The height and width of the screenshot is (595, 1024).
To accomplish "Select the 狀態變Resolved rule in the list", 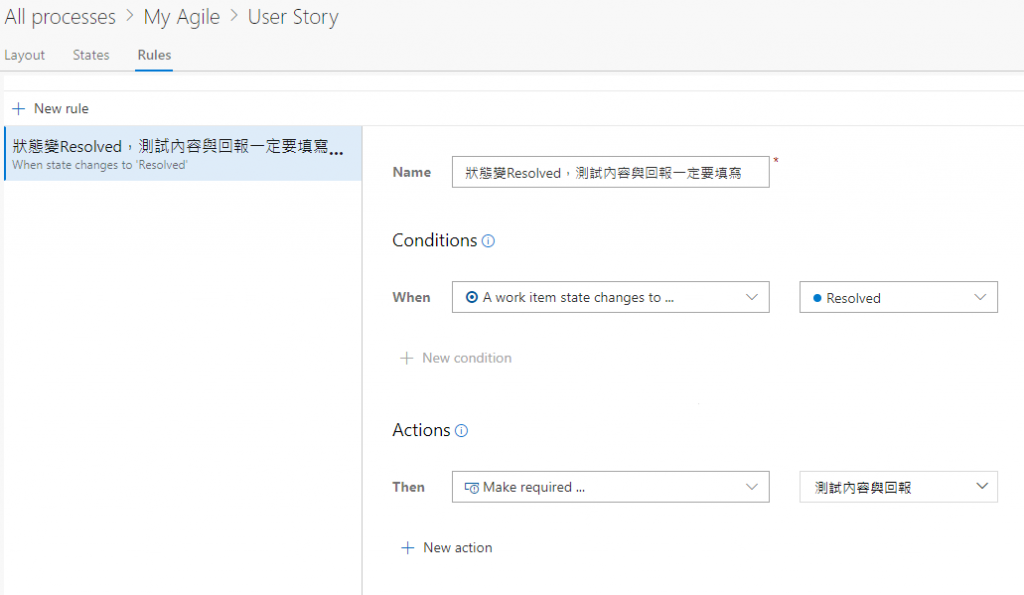I will pos(183,153).
